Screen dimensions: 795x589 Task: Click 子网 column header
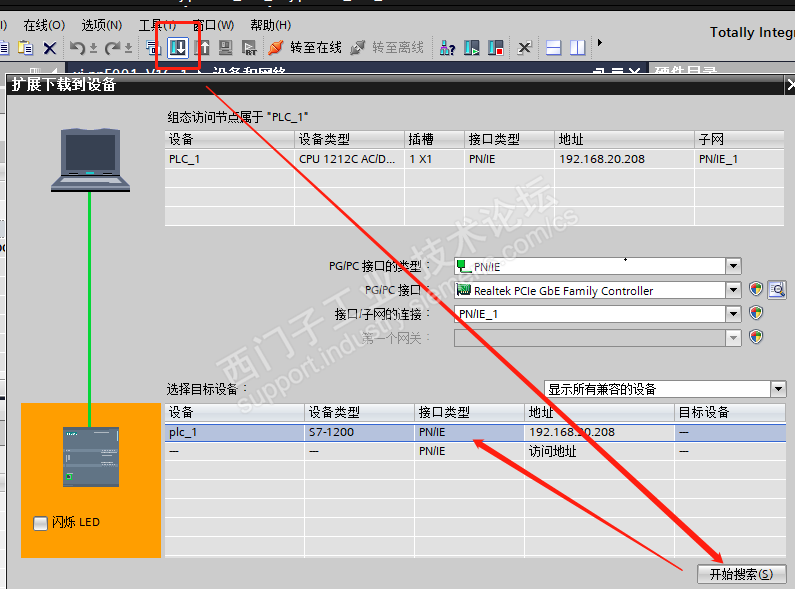pyautogui.click(x=739, y=139)
